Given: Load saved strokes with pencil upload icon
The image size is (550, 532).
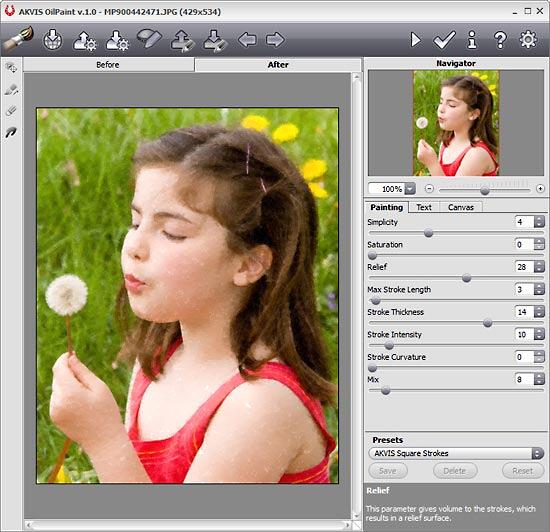Looking at the screenshot, I should 182,41.
